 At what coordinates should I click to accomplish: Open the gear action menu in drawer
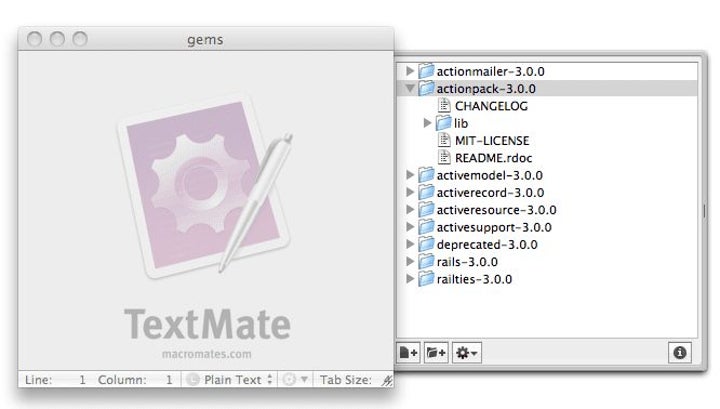click(x=467, y=352)
